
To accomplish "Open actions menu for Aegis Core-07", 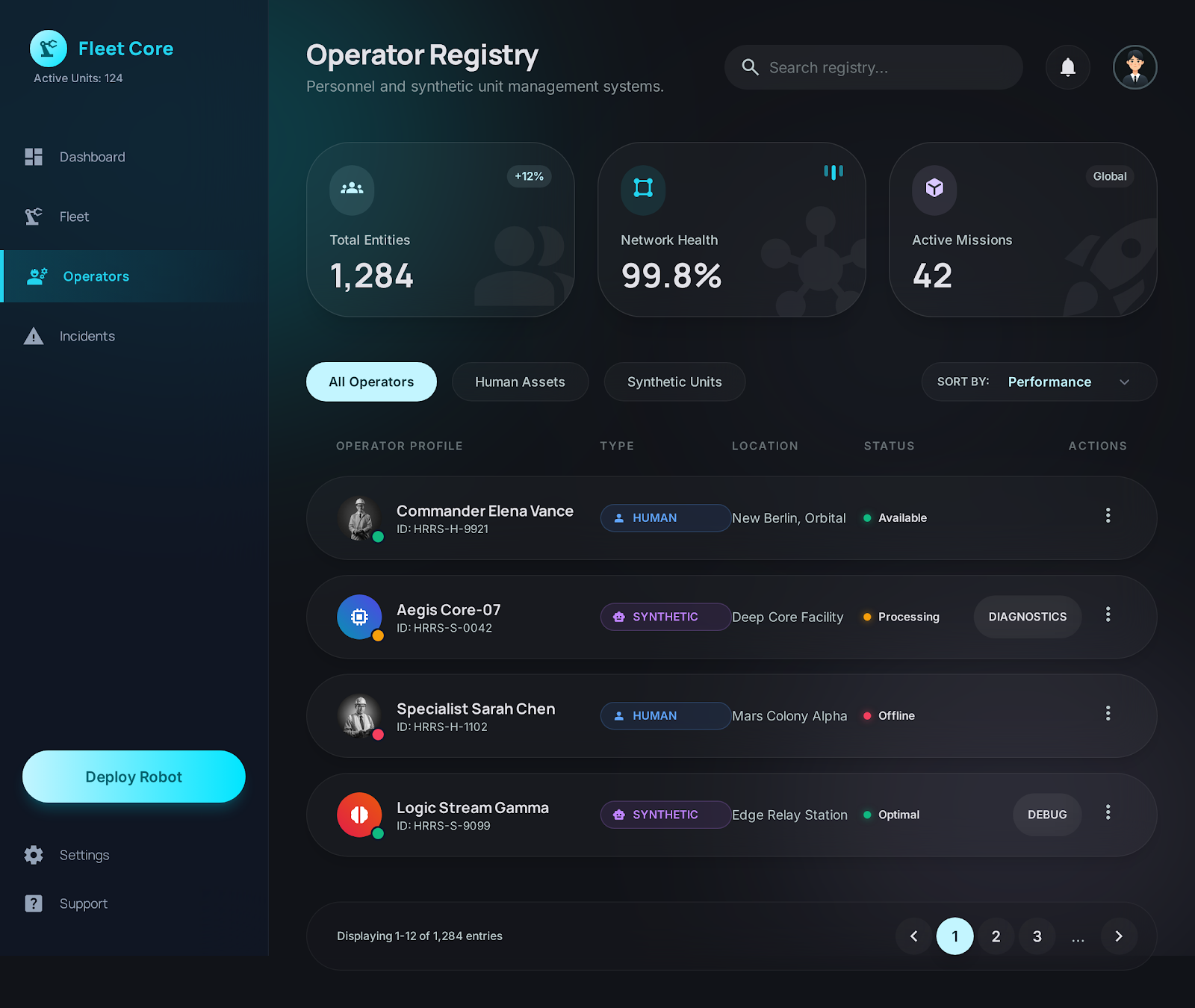I will pos(1108,615).
